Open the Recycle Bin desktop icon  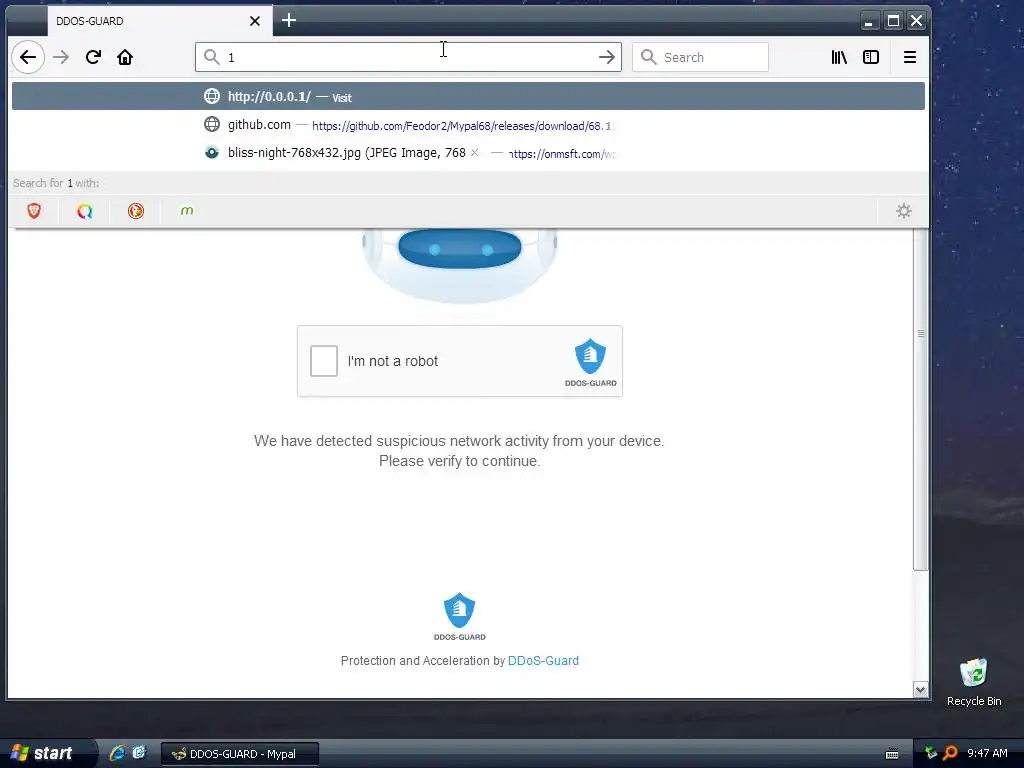pyautogui.click(x=974, y=682)
